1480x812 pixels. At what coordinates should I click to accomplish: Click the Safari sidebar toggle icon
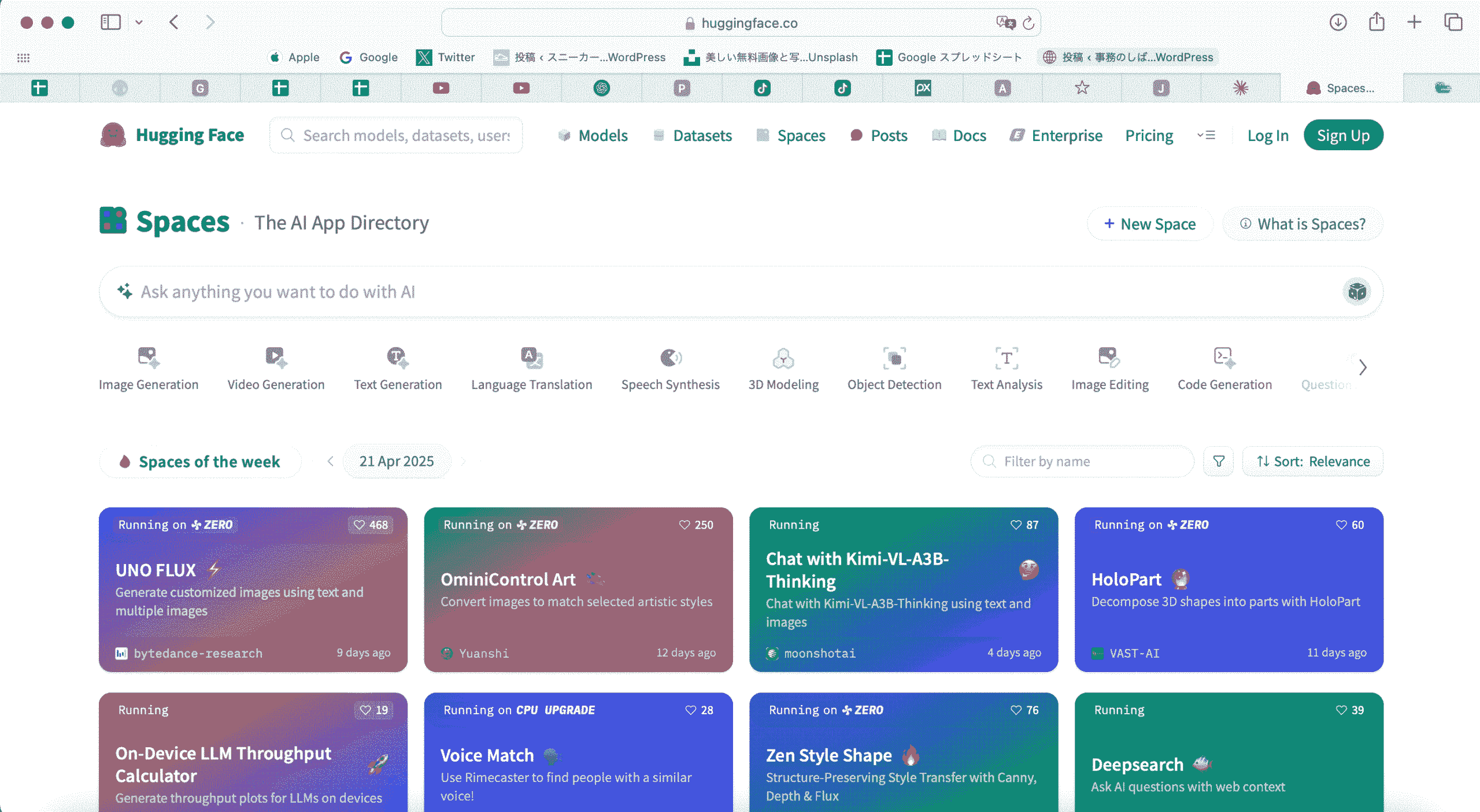pyautogui.click(x=110, y=23)
